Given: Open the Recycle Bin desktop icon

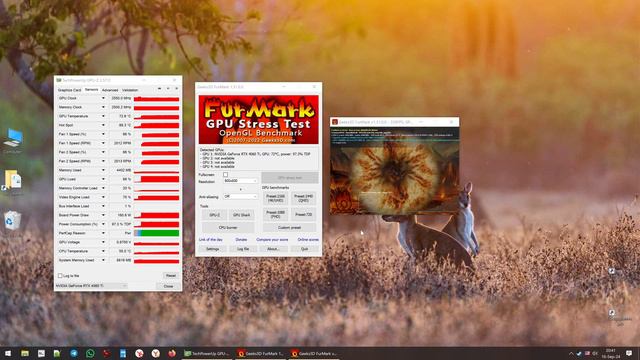Looking at the screenshot, I should click(12, 220).
